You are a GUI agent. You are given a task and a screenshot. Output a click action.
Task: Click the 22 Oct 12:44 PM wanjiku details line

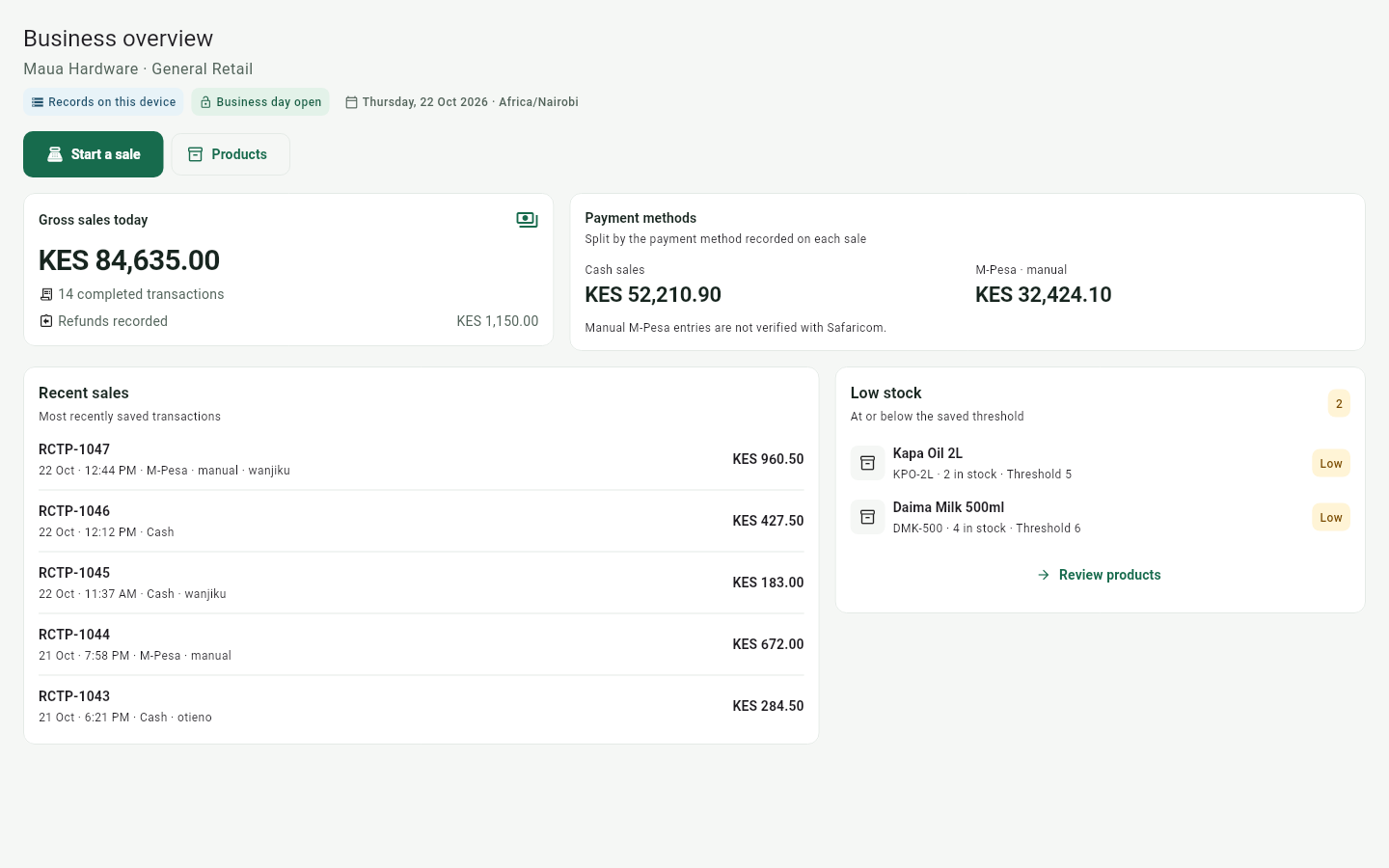pyautogui.click(x=164, y=471)
